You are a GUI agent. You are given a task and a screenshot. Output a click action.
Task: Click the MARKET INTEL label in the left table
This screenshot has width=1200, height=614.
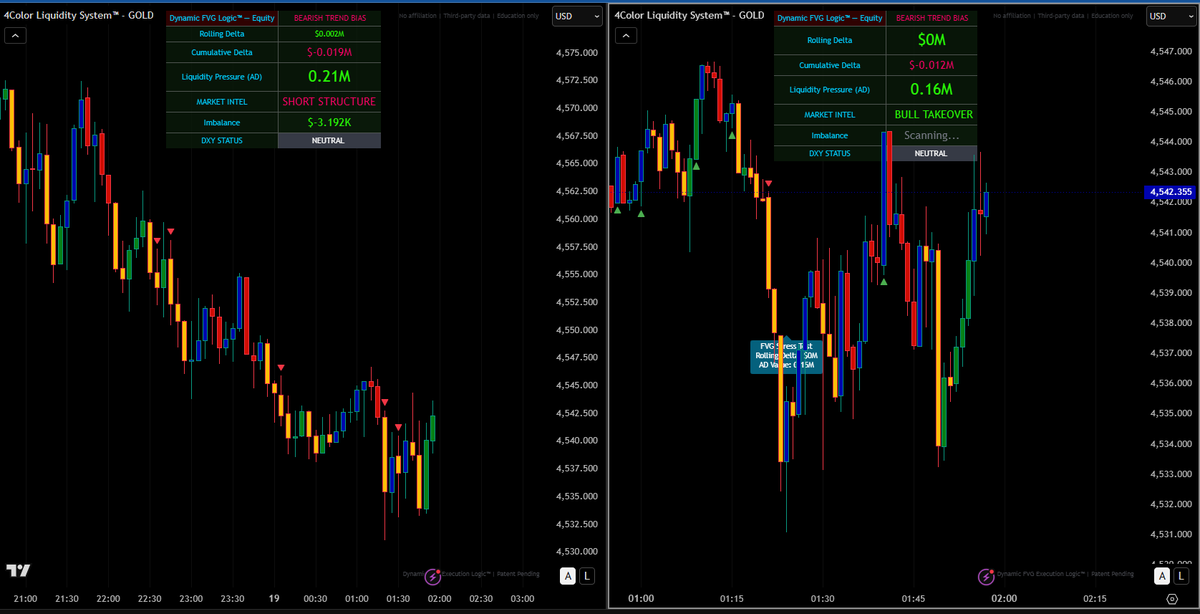click(x=222, y=101)
